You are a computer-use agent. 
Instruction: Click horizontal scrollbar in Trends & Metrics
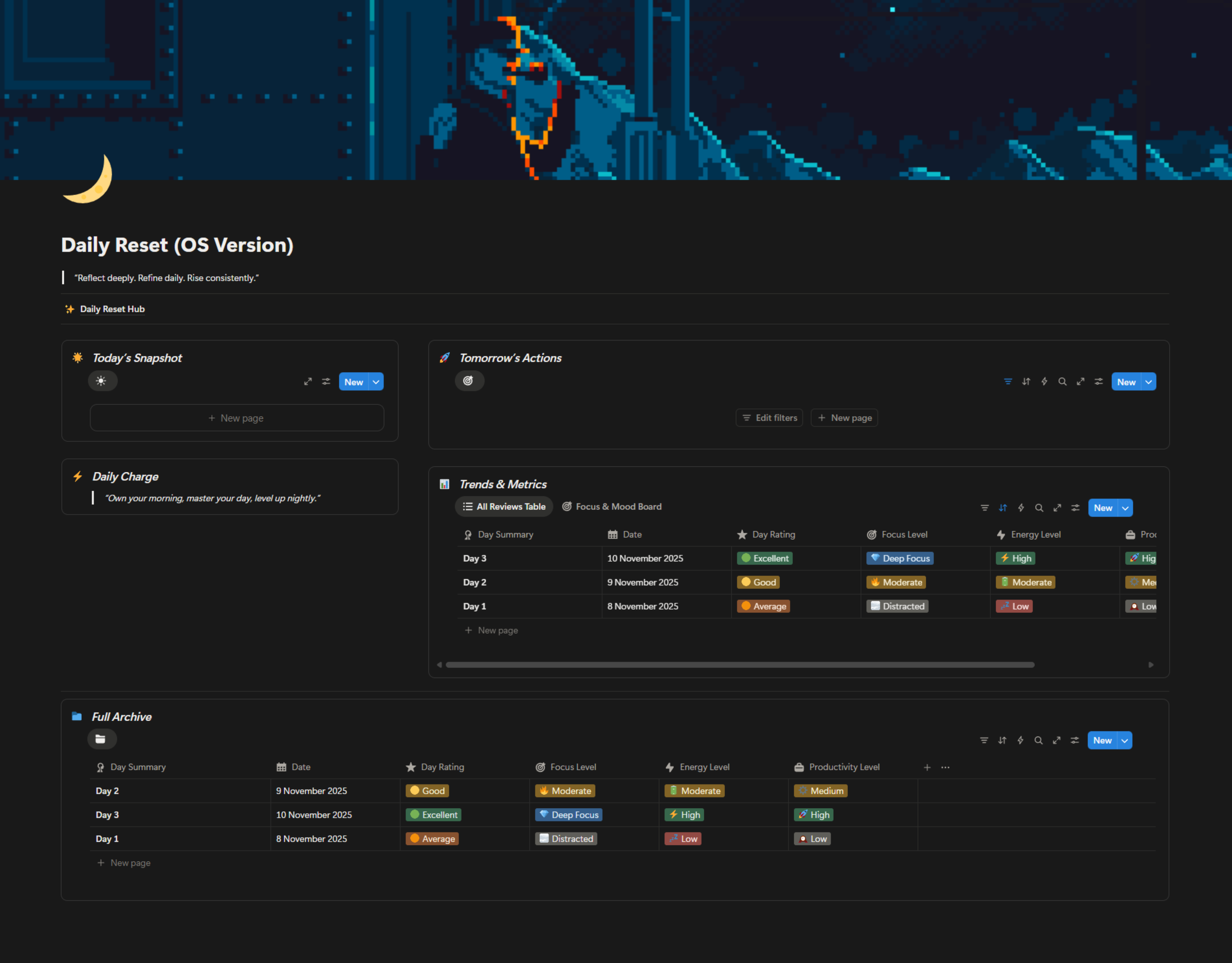pyautogui.click(x=740, y=665)
